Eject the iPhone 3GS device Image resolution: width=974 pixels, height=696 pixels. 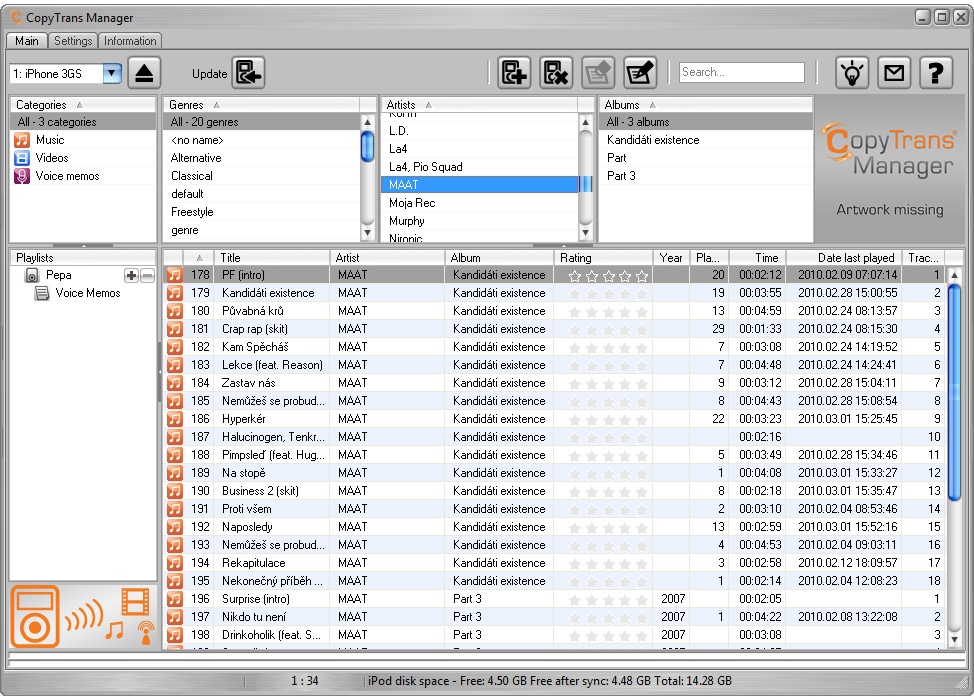click(145, 73)
